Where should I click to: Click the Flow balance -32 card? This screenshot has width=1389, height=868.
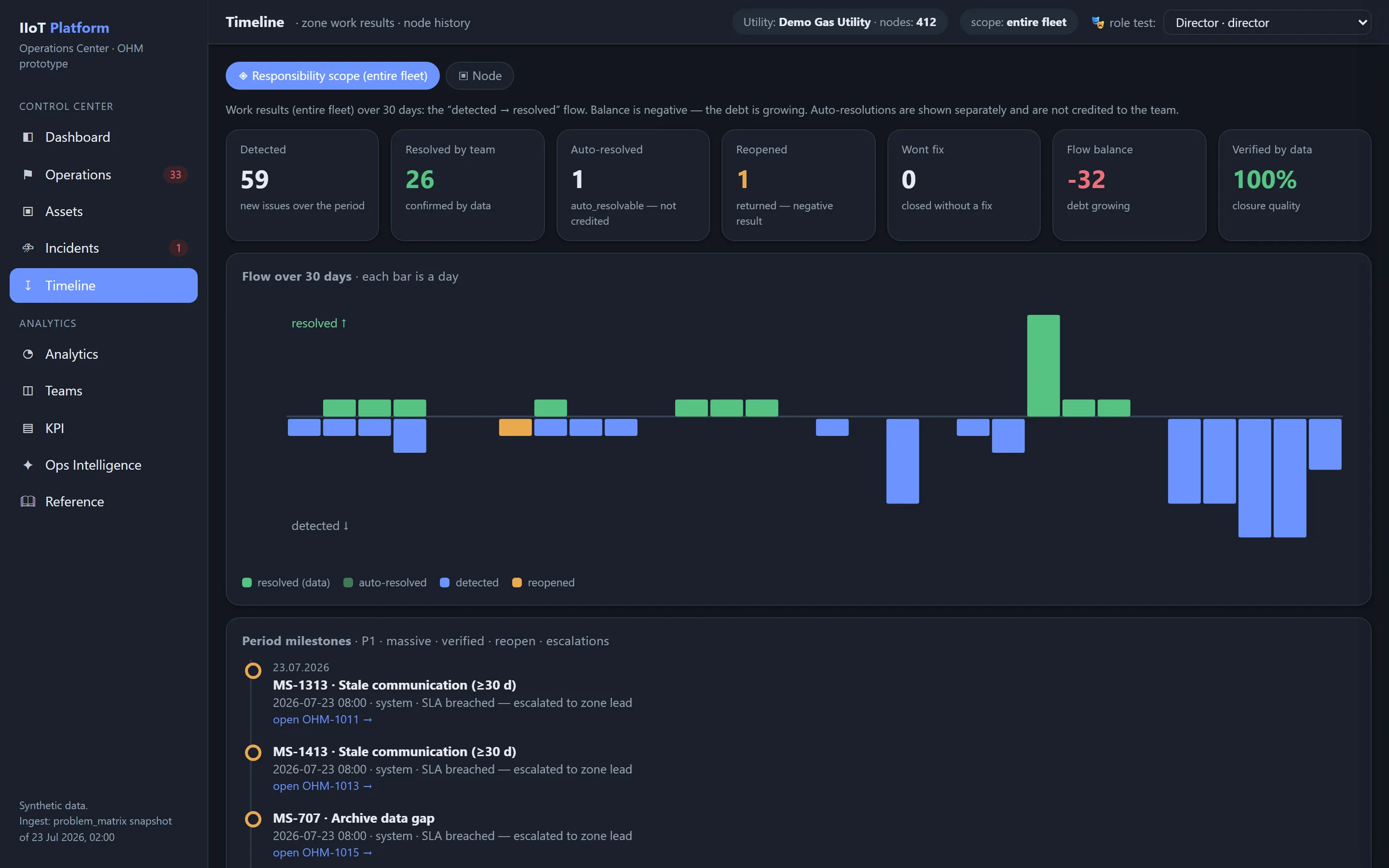pyautogui.click(x=1129, y=185)
